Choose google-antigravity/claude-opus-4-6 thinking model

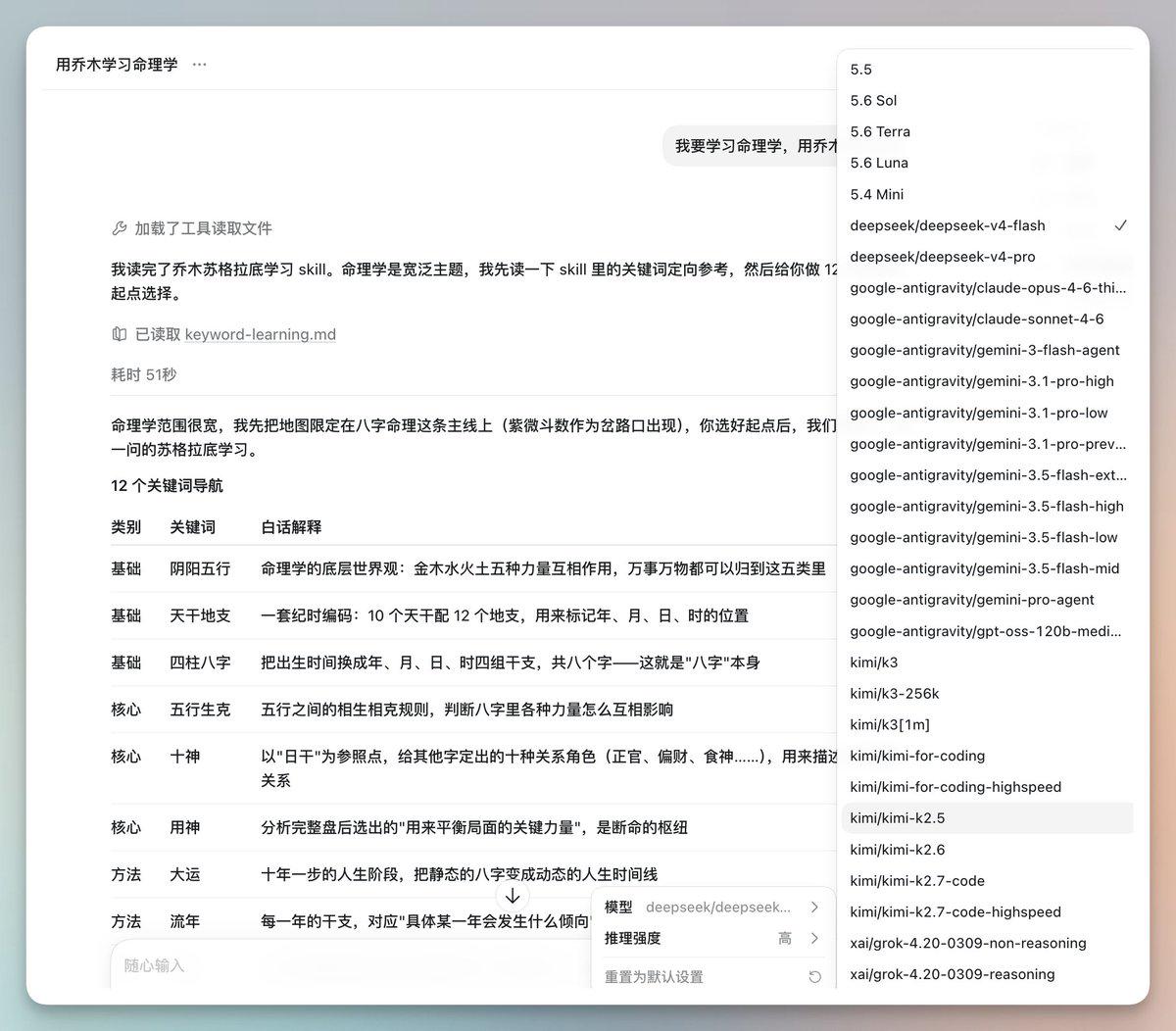point(988,288)
